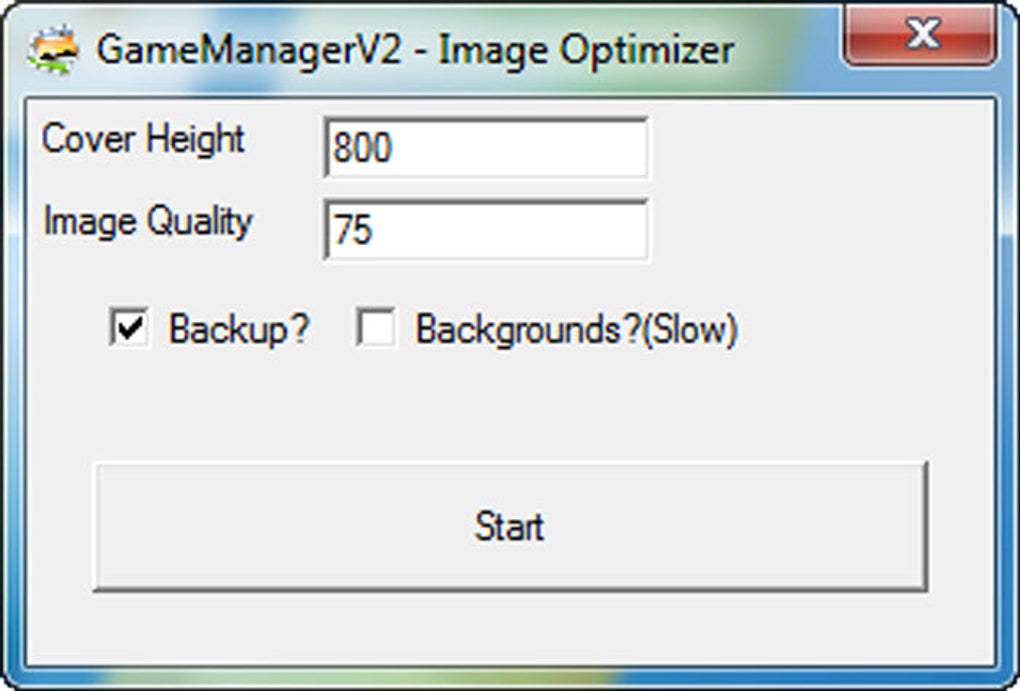Screen dimensions: 1020x691
Task: Place cursor on the 75 value
Action: pyautogui.click(x=353, y=230)
